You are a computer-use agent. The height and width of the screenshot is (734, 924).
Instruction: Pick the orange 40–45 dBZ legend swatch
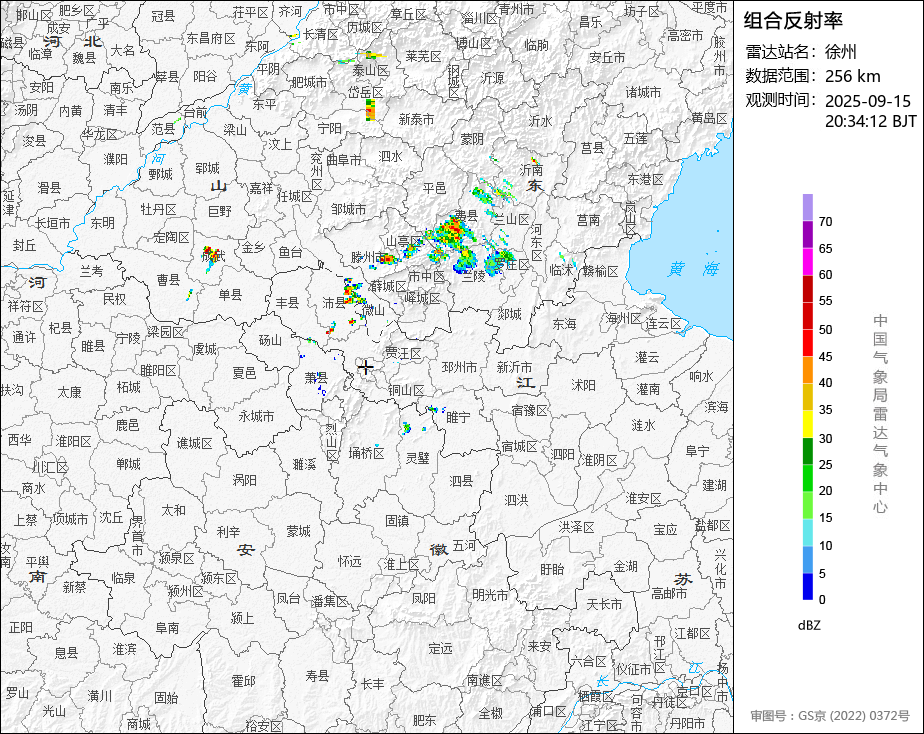click(807, 370)
